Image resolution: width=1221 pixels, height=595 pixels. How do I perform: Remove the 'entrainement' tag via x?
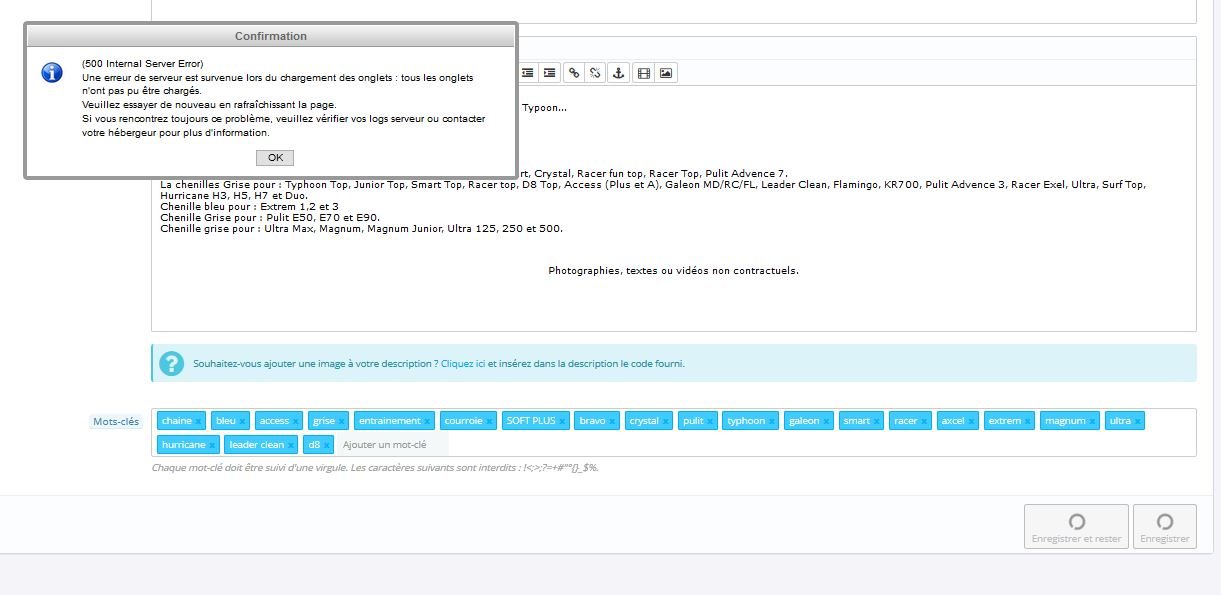coord(427,422)
